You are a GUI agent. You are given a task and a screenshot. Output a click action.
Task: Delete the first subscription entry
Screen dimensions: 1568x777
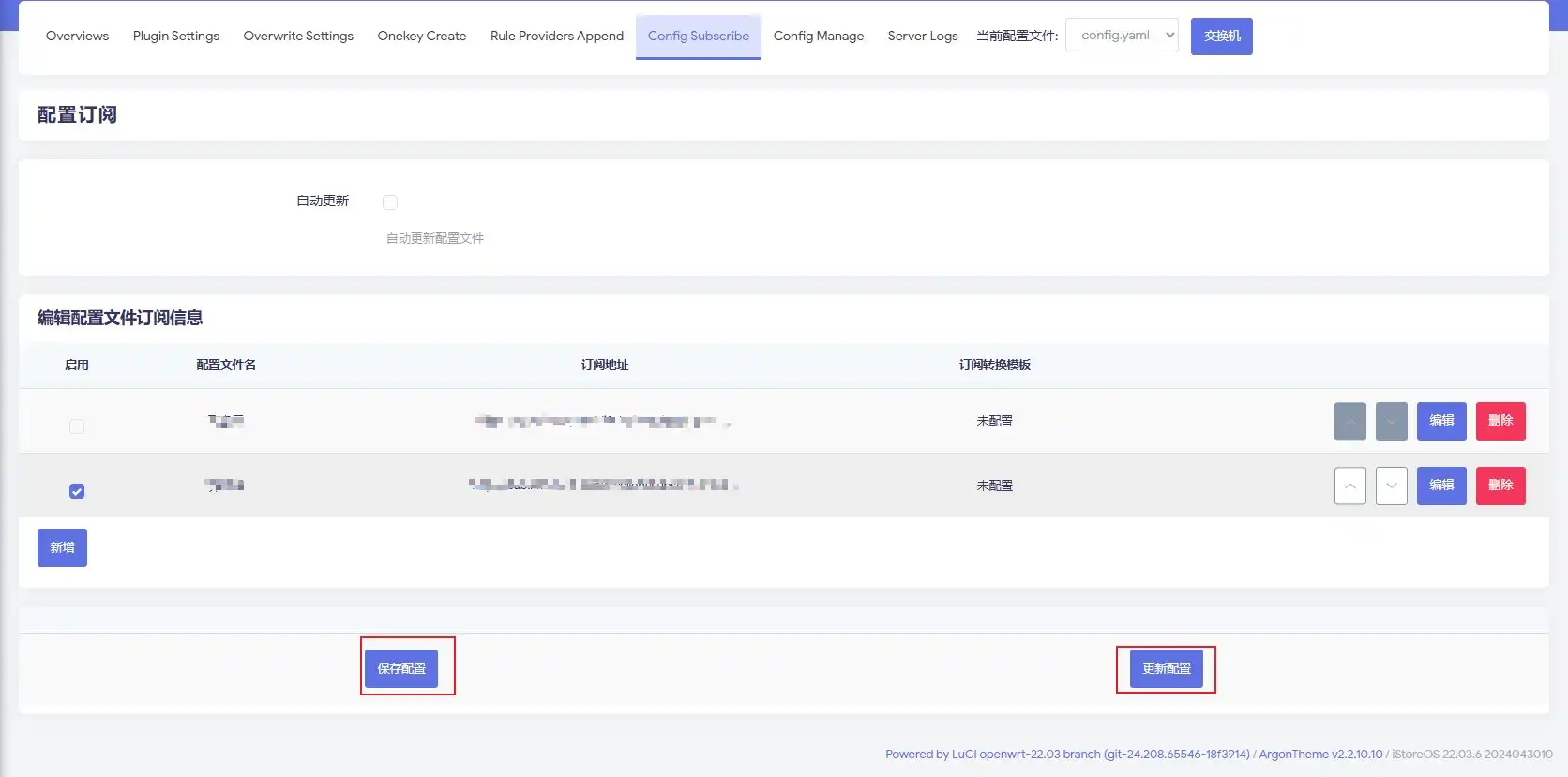click(1500, 421)
